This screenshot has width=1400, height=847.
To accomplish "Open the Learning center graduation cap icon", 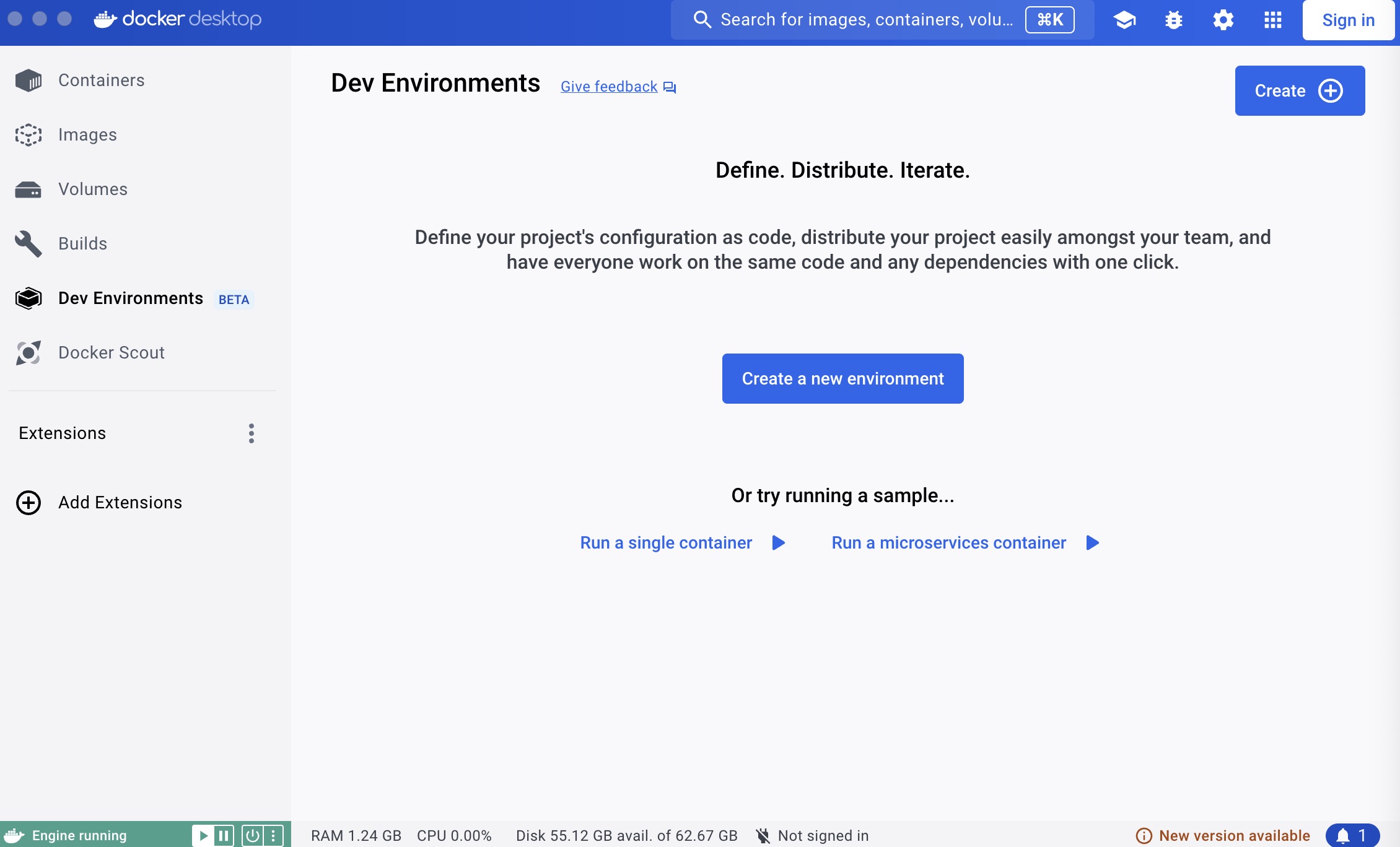I will [x=1124, y=20].
